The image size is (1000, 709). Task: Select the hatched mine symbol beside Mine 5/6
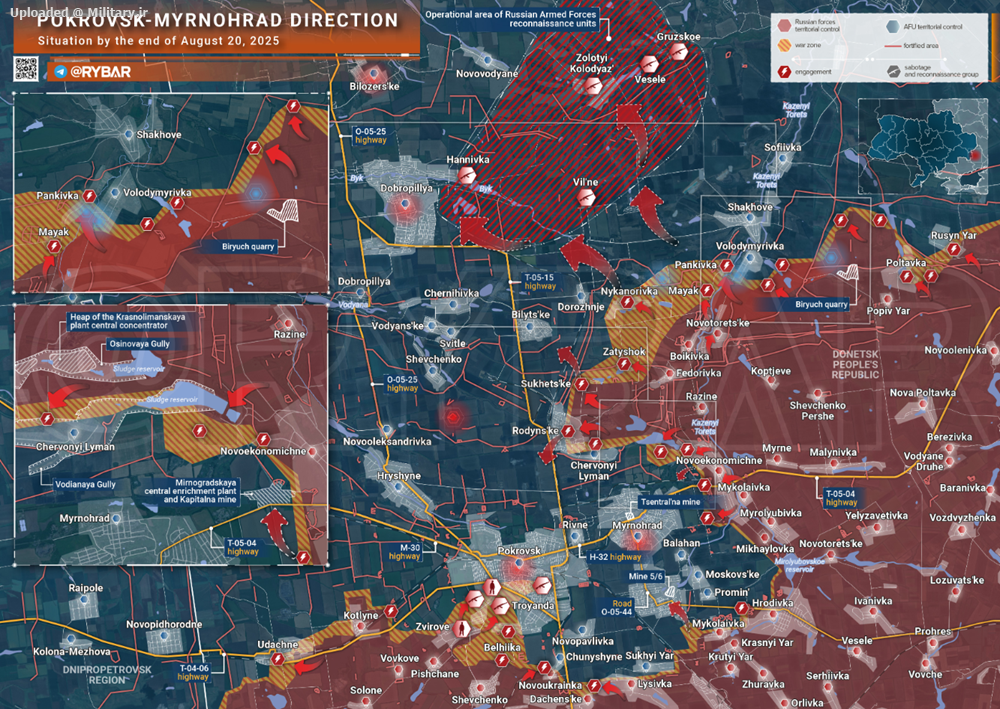[x=670, y=591]
